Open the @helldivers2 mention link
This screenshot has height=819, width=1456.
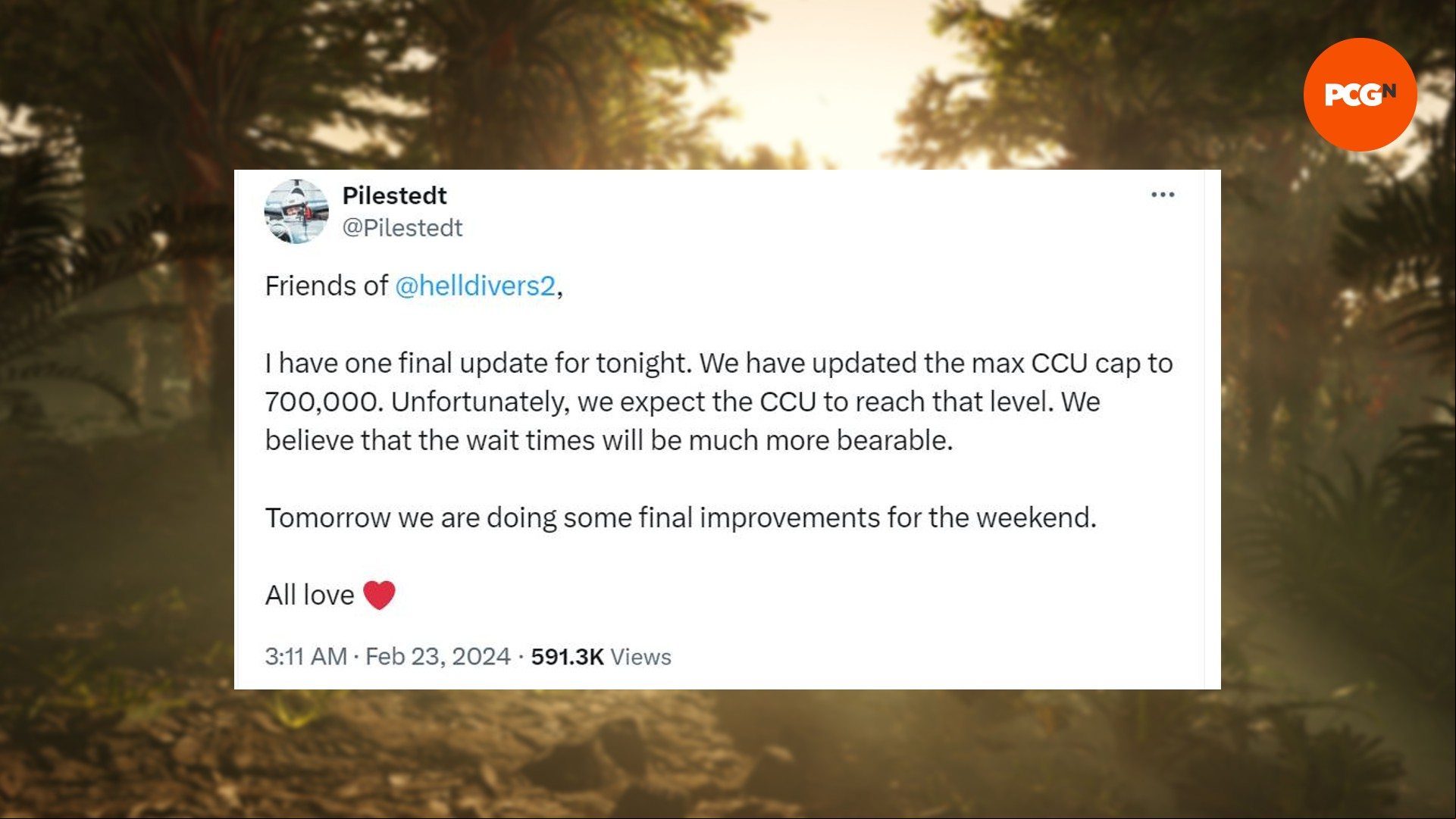pyautogui.click(x=475, y=286)
